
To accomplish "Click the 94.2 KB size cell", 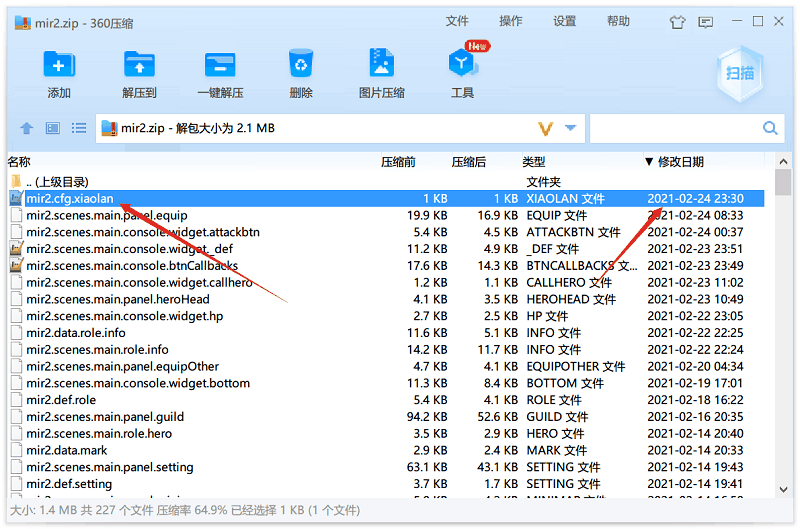I will coord(427,417).
